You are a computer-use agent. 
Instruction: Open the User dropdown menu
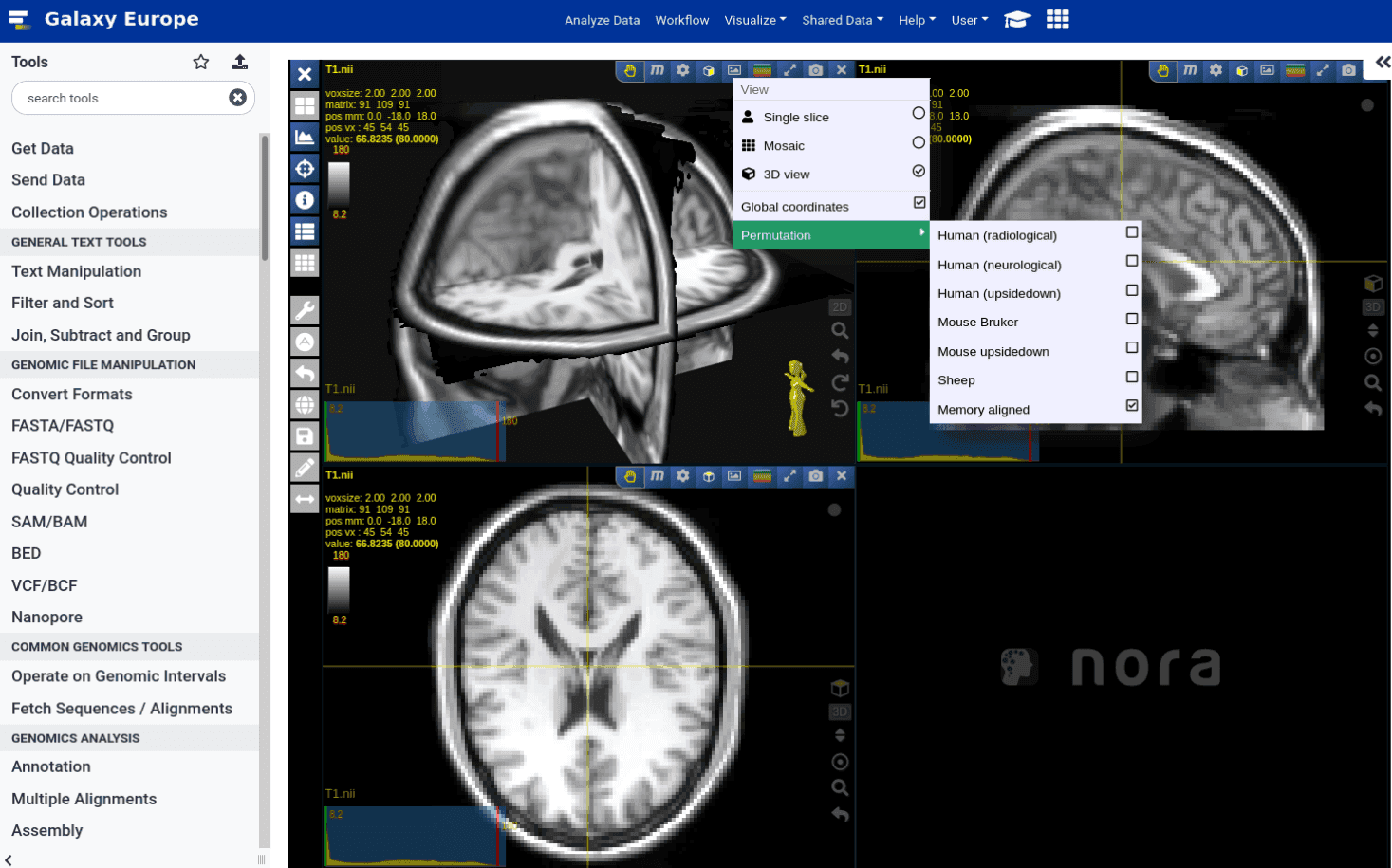point(969,20)
